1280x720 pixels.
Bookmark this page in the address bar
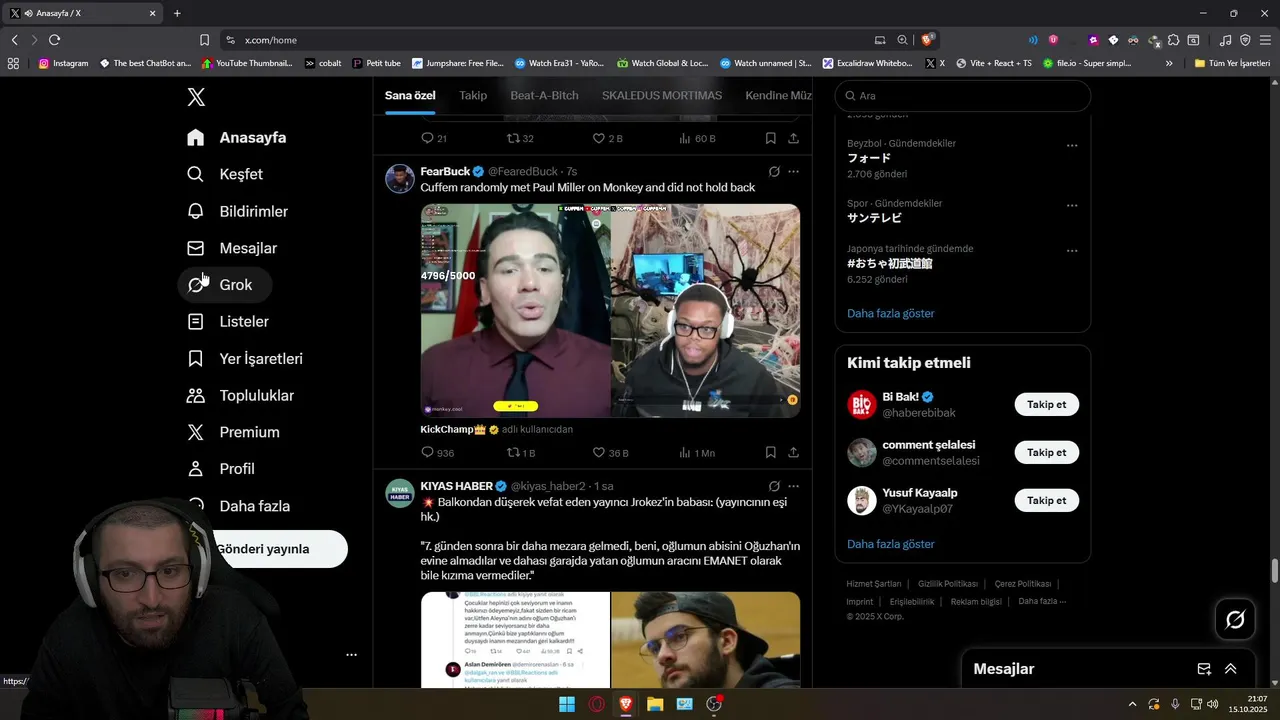click(x=204, y=40)
